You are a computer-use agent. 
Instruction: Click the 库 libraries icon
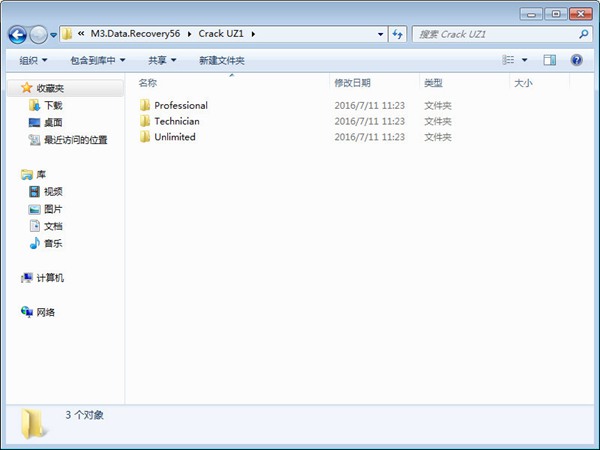coord(27,174)
